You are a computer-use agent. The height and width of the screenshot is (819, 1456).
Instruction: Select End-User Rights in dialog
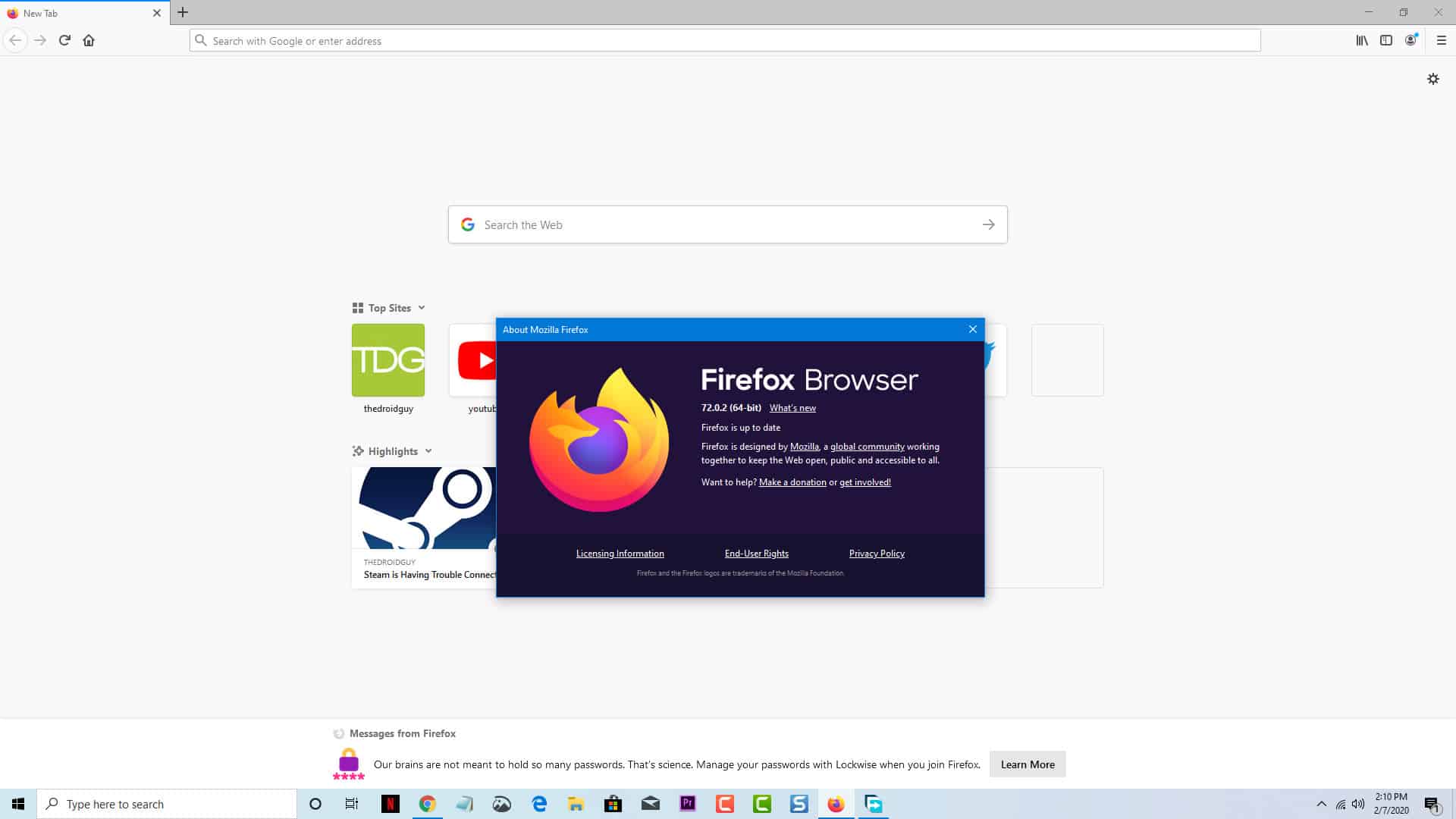coord(756,552)
